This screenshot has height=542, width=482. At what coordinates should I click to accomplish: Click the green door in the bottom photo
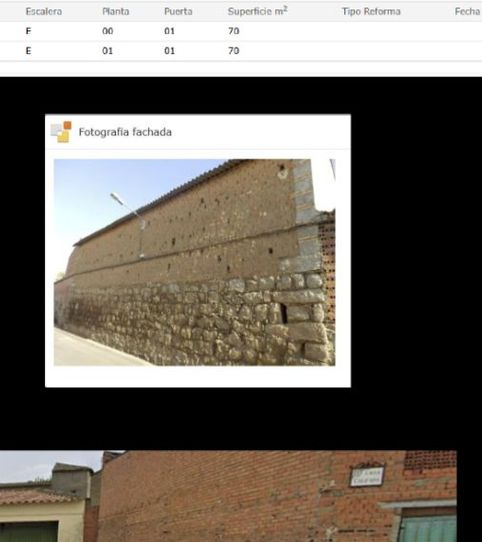coord(428,528)
